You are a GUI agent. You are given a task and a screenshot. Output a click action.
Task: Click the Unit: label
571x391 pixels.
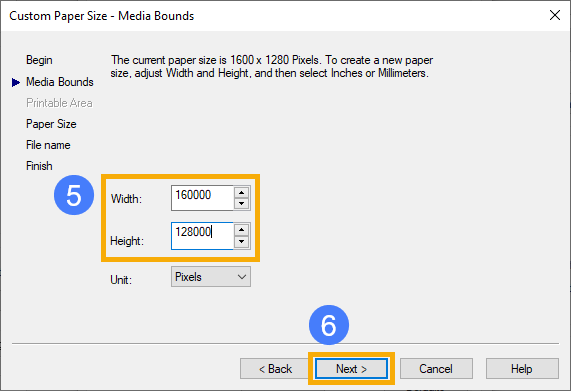[121, 280]
